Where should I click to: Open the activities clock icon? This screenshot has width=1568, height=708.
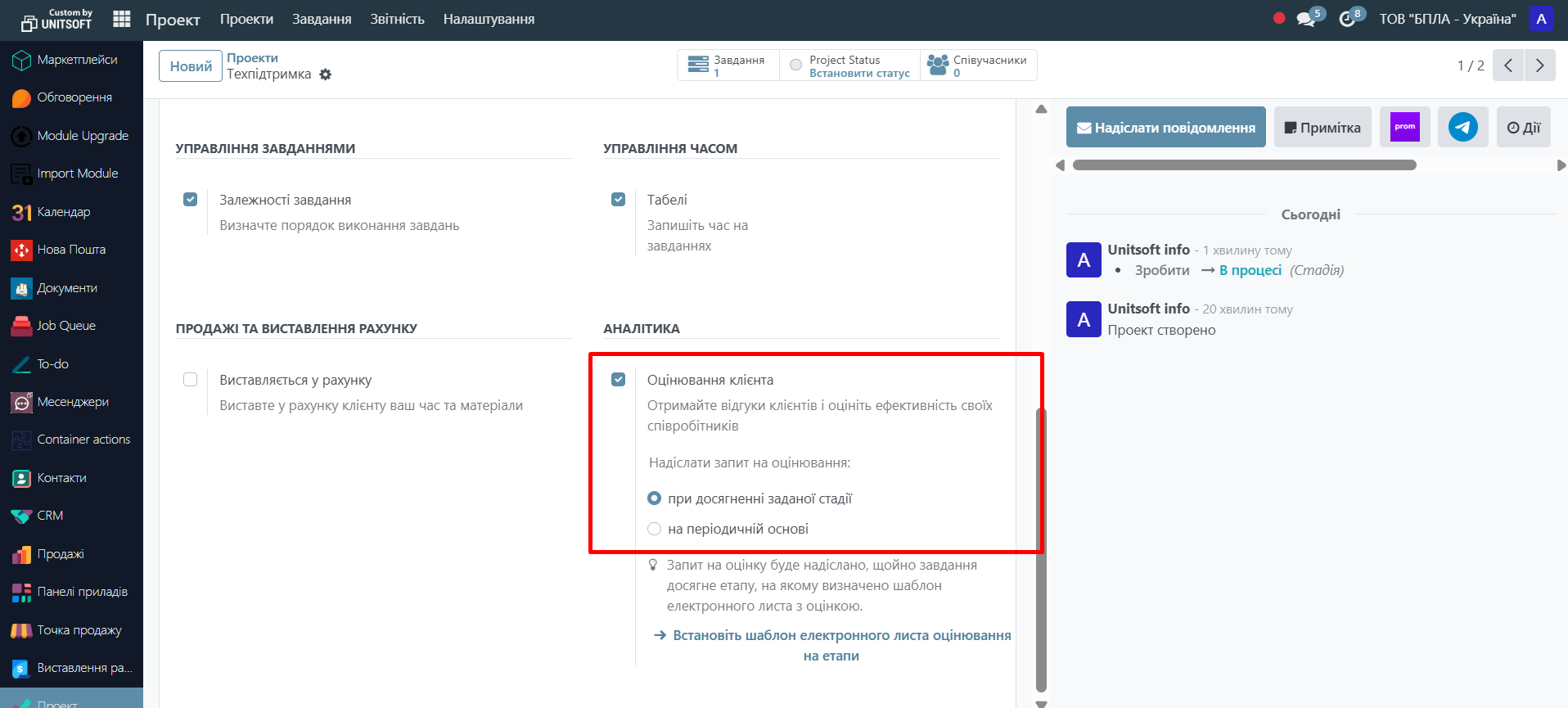1347,19
